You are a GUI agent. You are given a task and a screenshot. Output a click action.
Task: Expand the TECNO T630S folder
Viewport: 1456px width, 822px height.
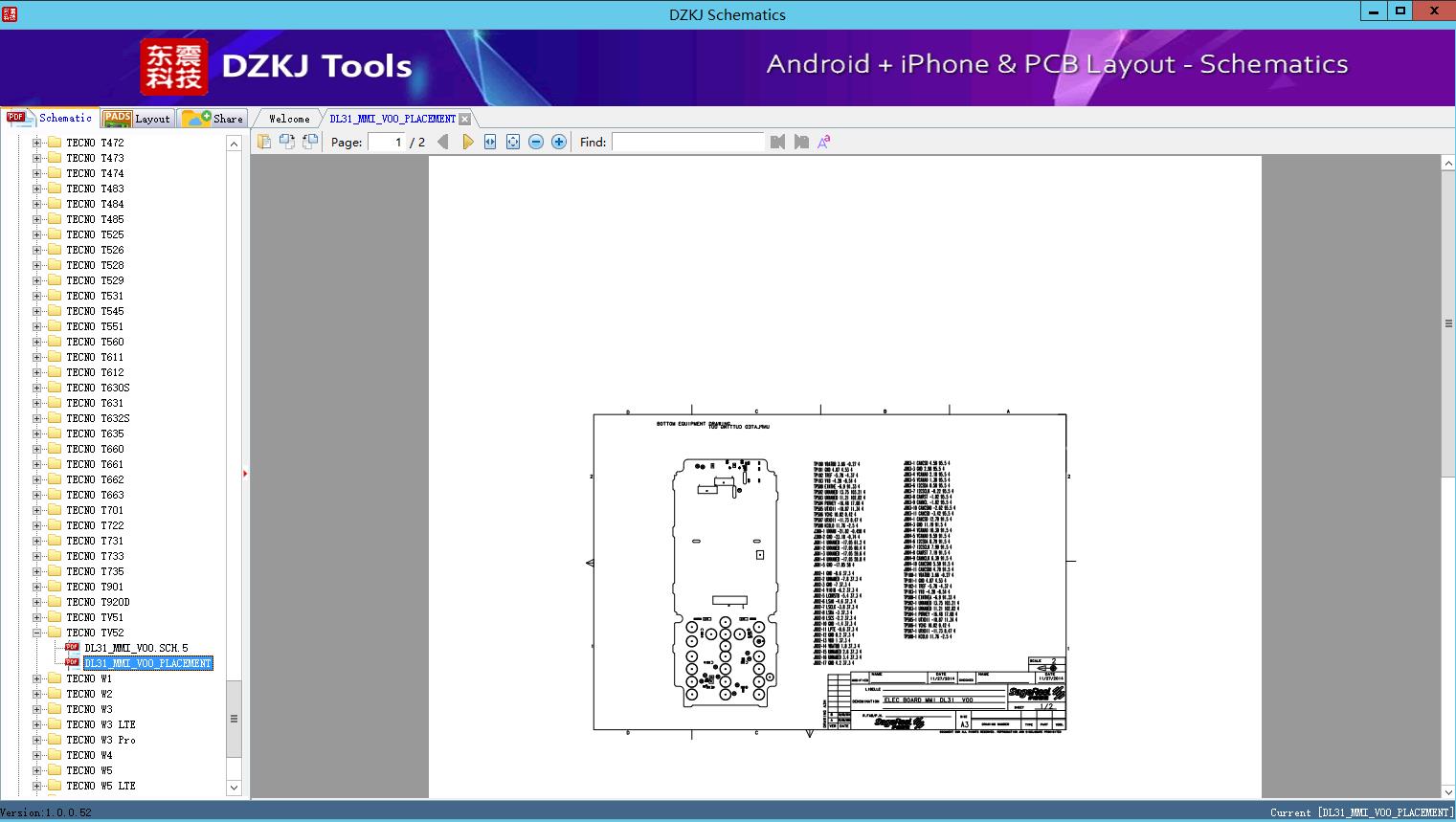(36, 388)
